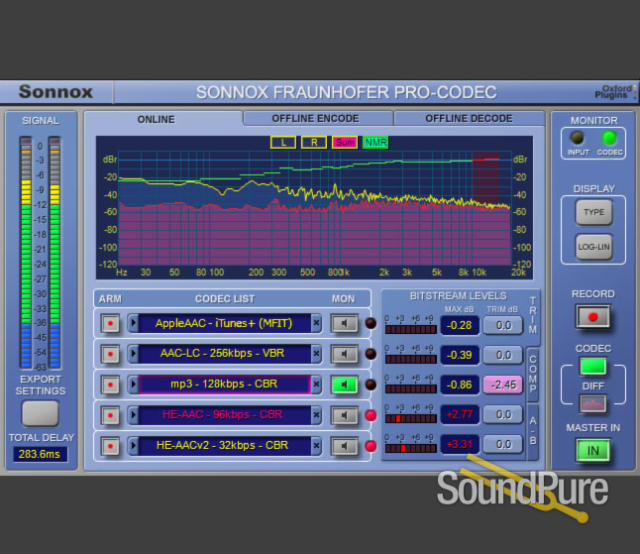Edit the -2.45 trim value for mp3
The height and width of the screenshot is (554, 640).
click(x=503, y=385)
